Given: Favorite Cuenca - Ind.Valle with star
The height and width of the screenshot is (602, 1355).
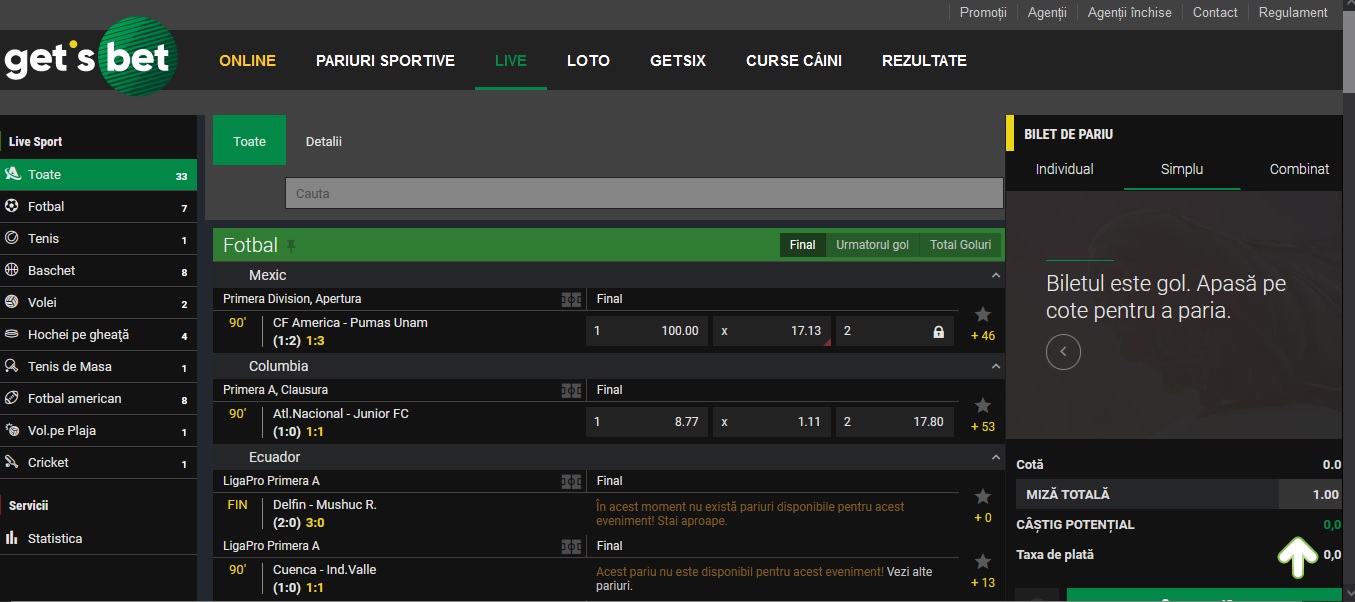Looking at the screenshot, I should tap(983, 561).
